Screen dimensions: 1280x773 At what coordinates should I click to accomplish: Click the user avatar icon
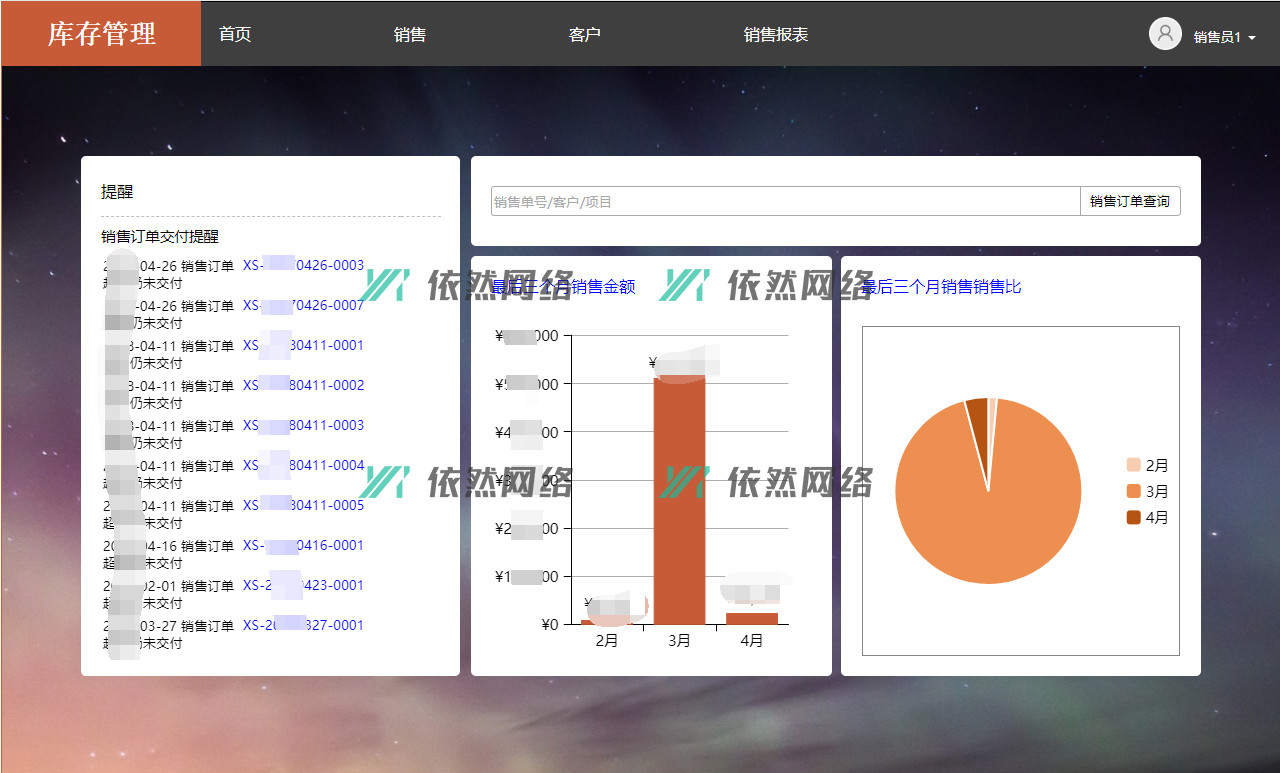pos(1165,34)
